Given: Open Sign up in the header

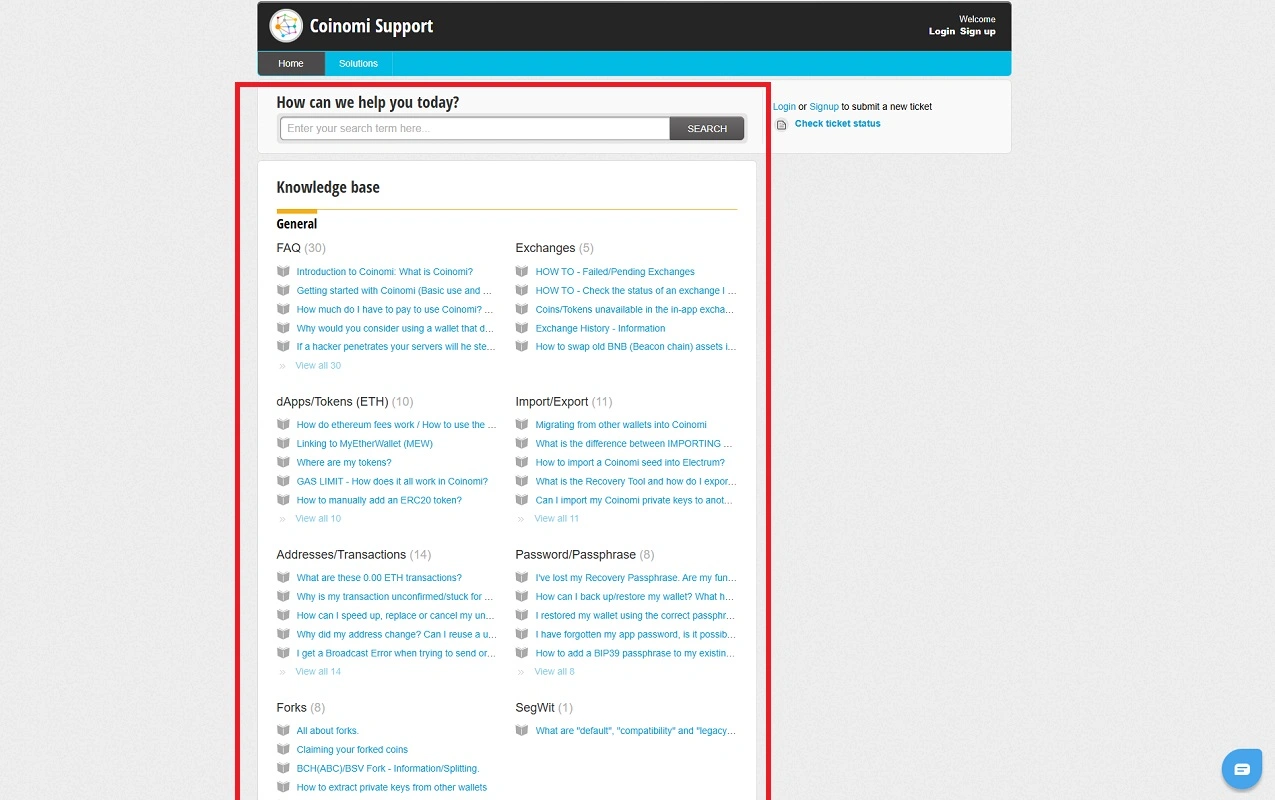Looking at the screenshot, I should point(977,32).
